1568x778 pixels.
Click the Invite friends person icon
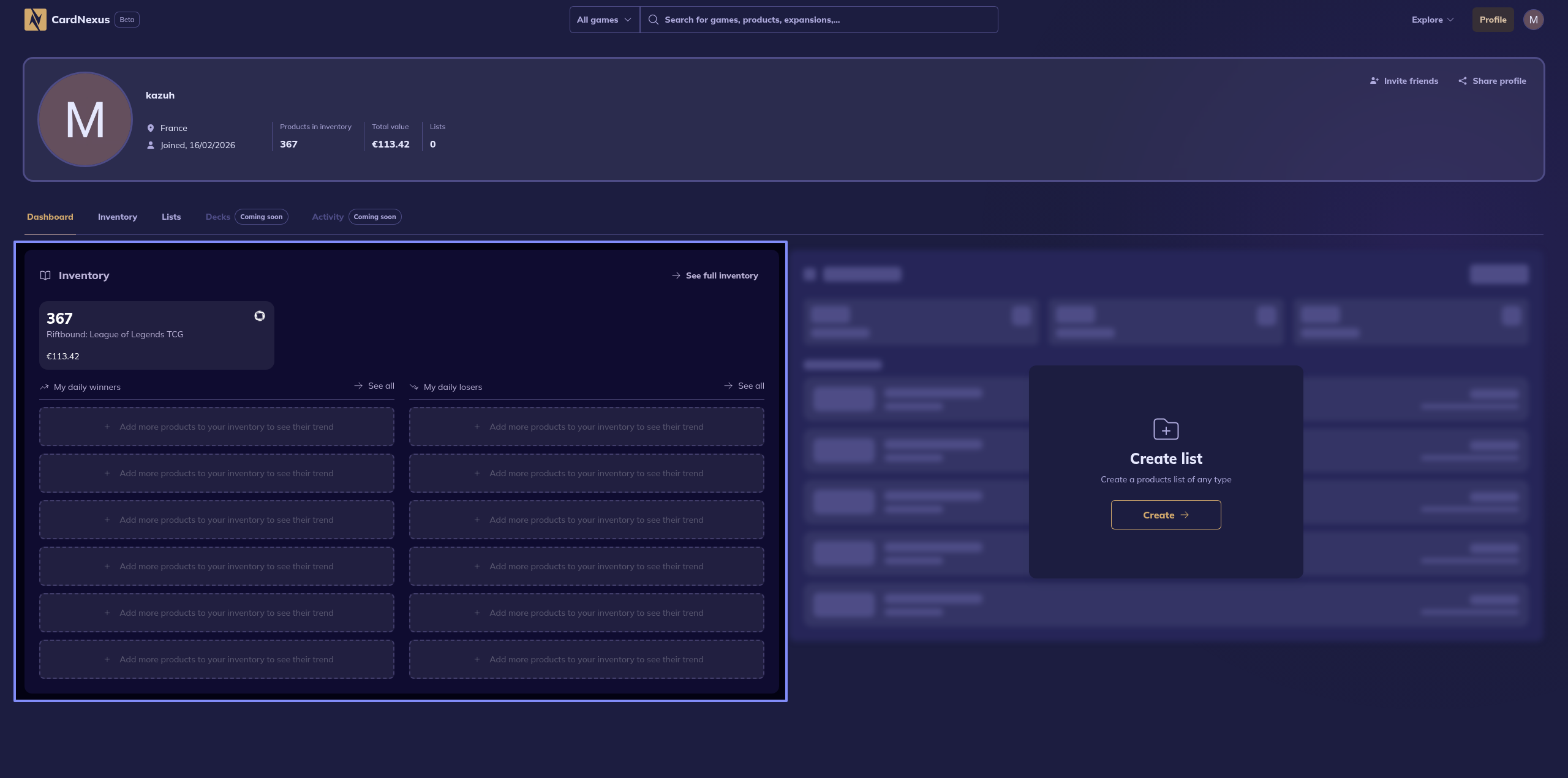click(x=1374, y=81)
